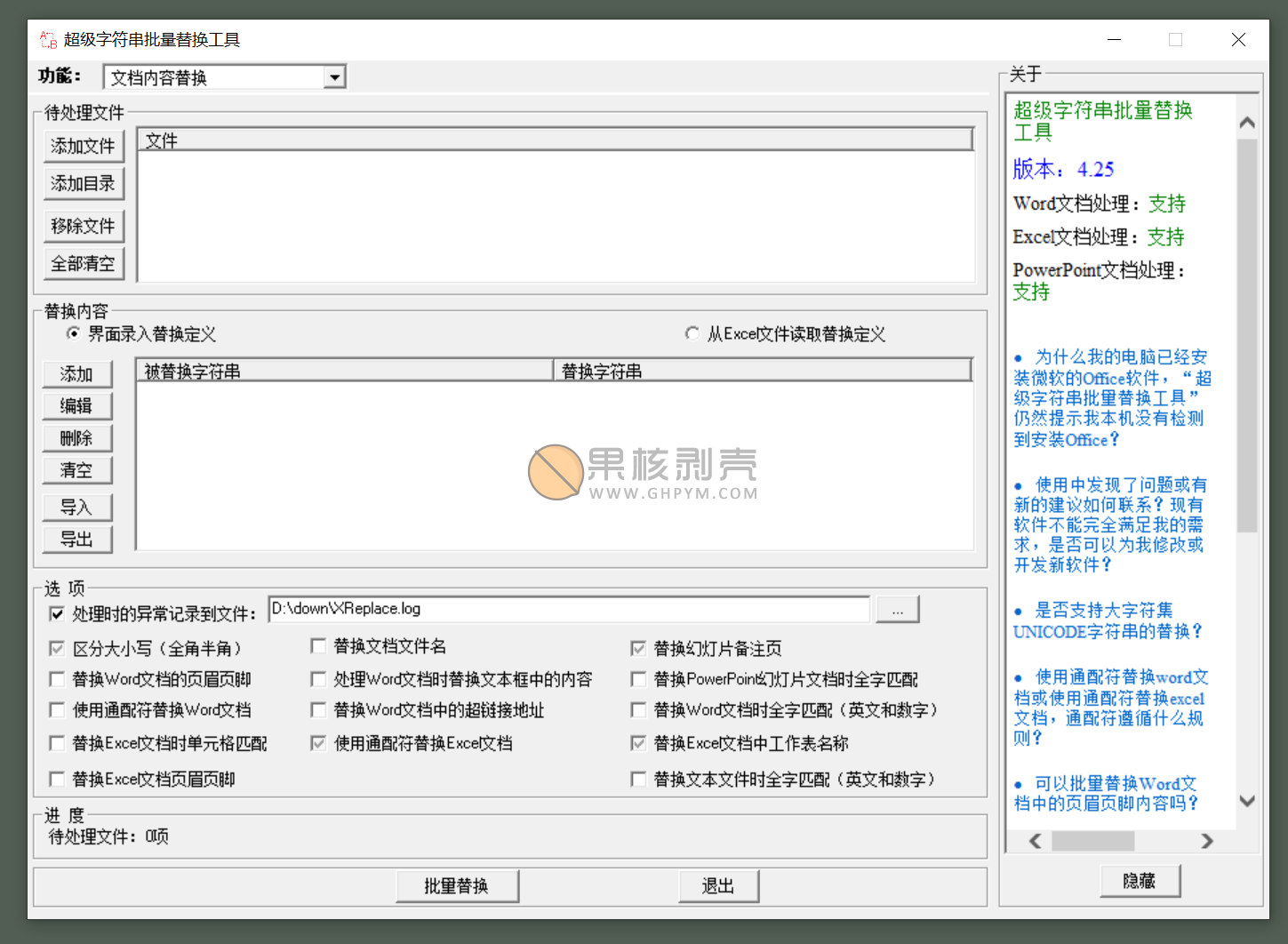Screen dimensions: 1288x944
Task: Click the 导出 button
Action: (x=77, y=540)
